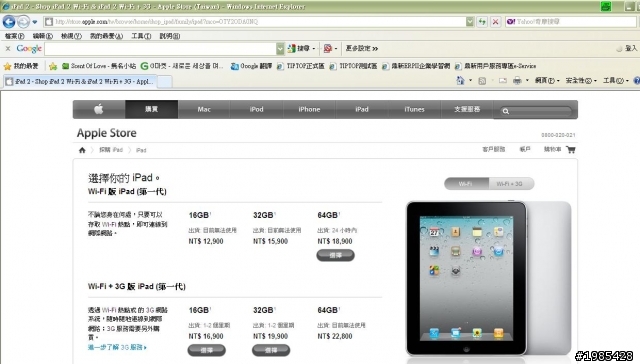Open the account link near cart
640x364 pixels.
[x=524, y=149]
